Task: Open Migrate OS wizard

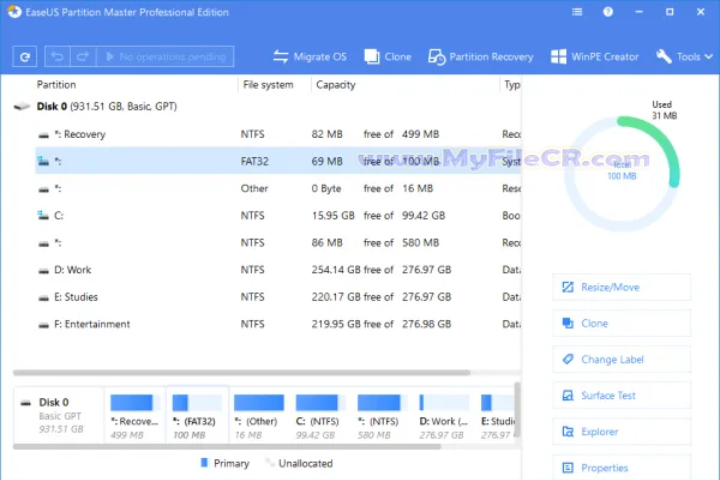Action: pos(310,56)
